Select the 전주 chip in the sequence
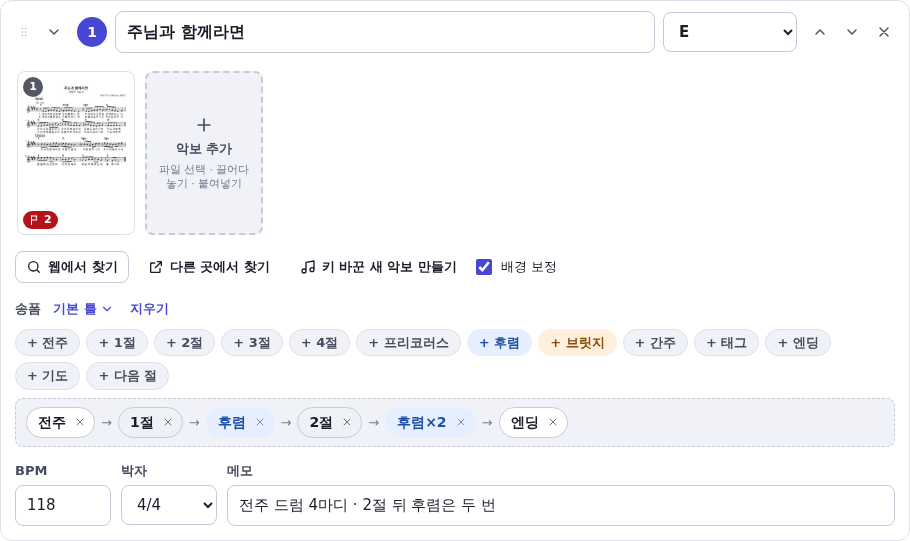 52,422
